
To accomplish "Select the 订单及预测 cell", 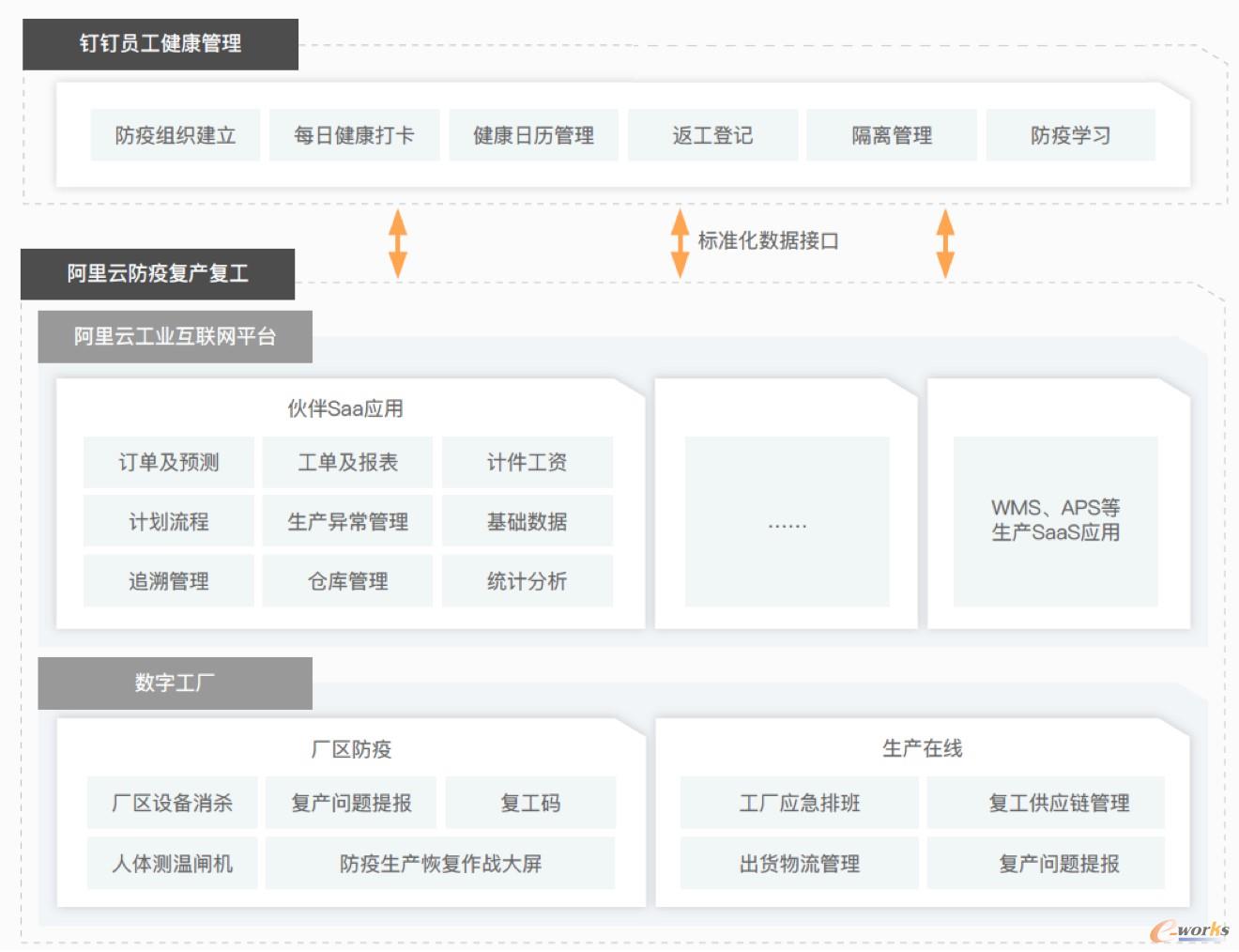I will click(169, 462).
